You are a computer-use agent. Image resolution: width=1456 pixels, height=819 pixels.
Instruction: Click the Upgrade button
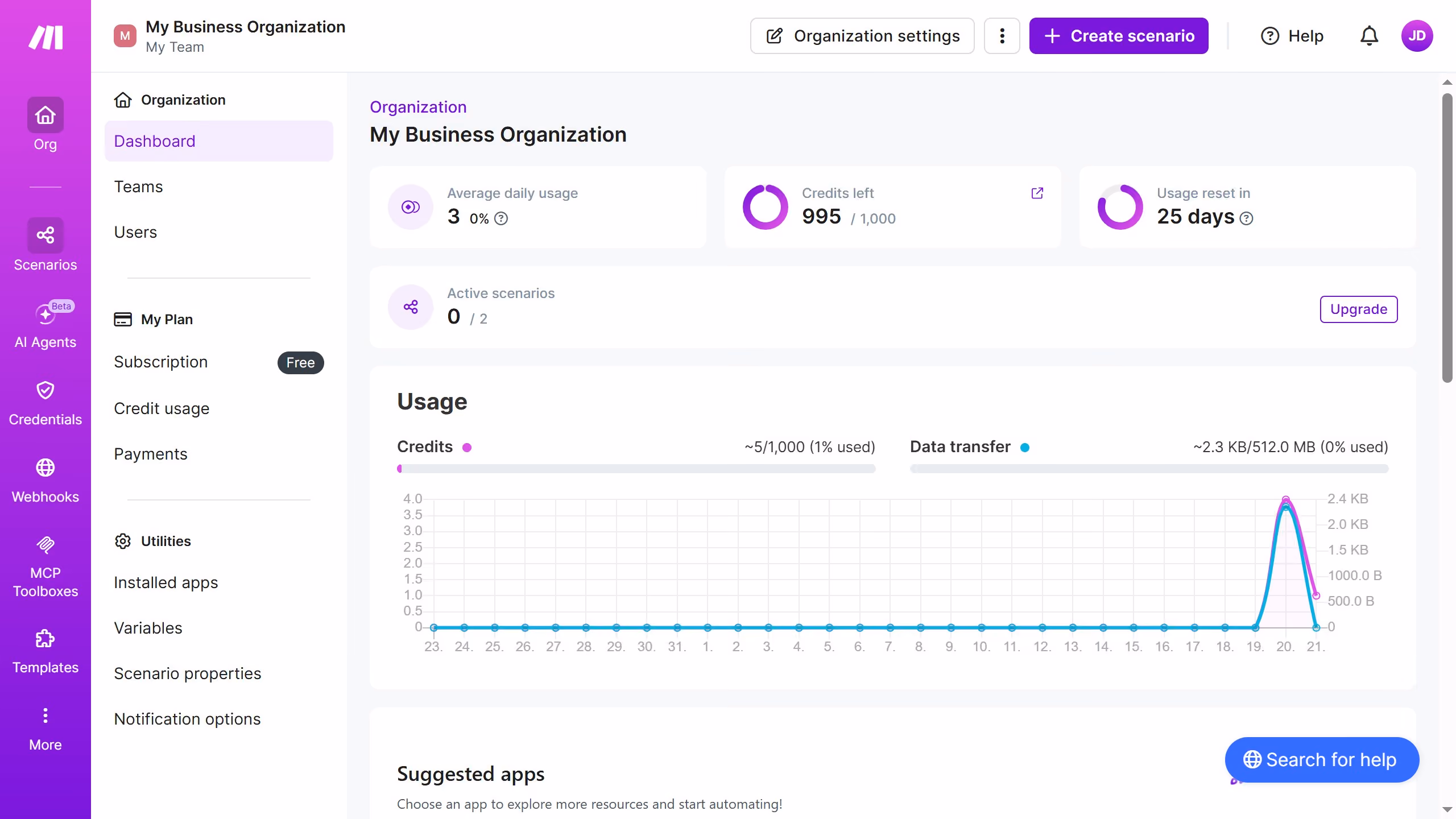tap(1359, 309)
